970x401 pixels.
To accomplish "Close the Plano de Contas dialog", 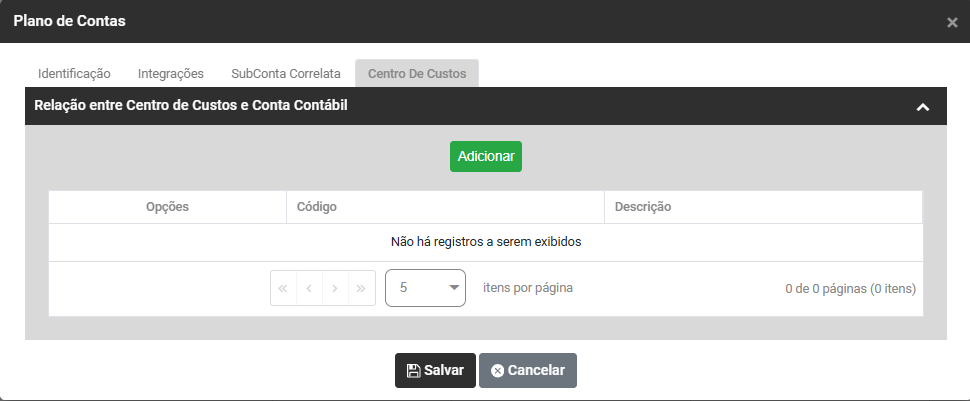I will tap(952, 22).
